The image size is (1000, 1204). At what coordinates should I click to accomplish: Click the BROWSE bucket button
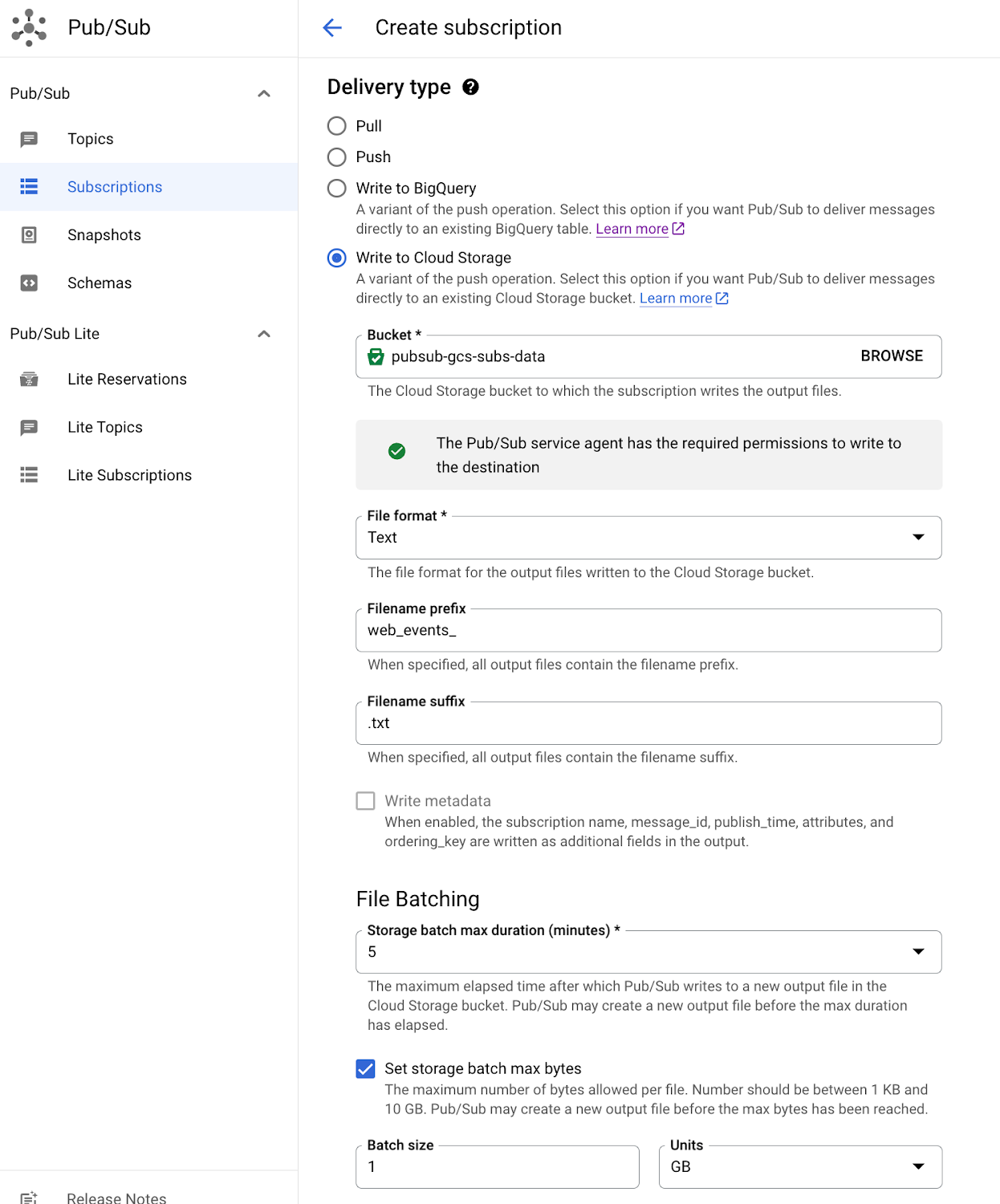892,356
